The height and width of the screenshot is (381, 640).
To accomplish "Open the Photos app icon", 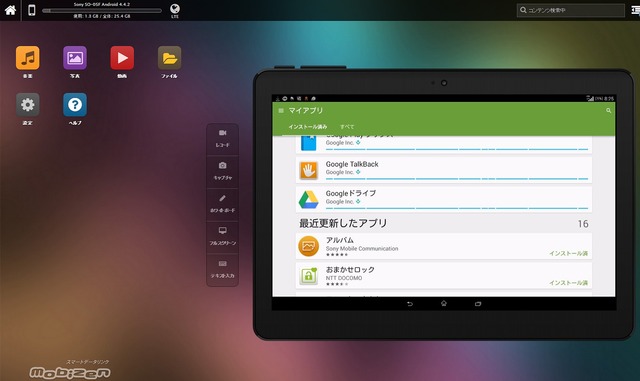I will [x=75, y=58].
